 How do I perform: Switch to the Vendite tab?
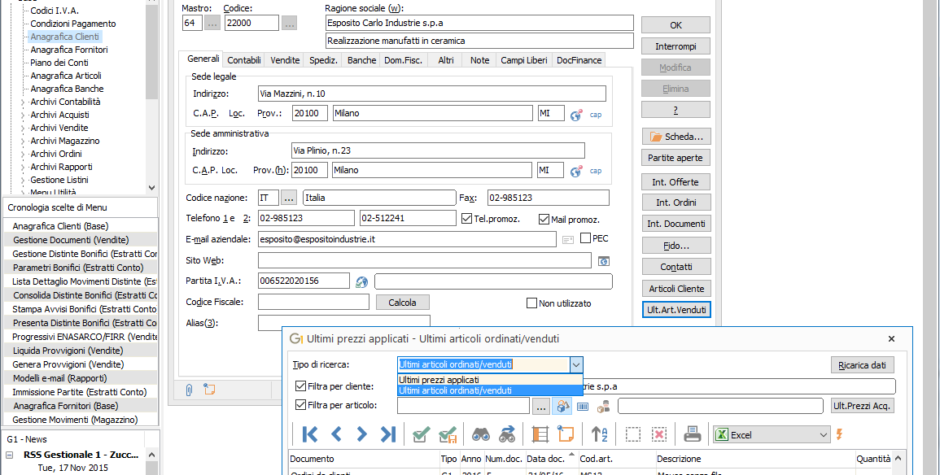pos(285,60)
